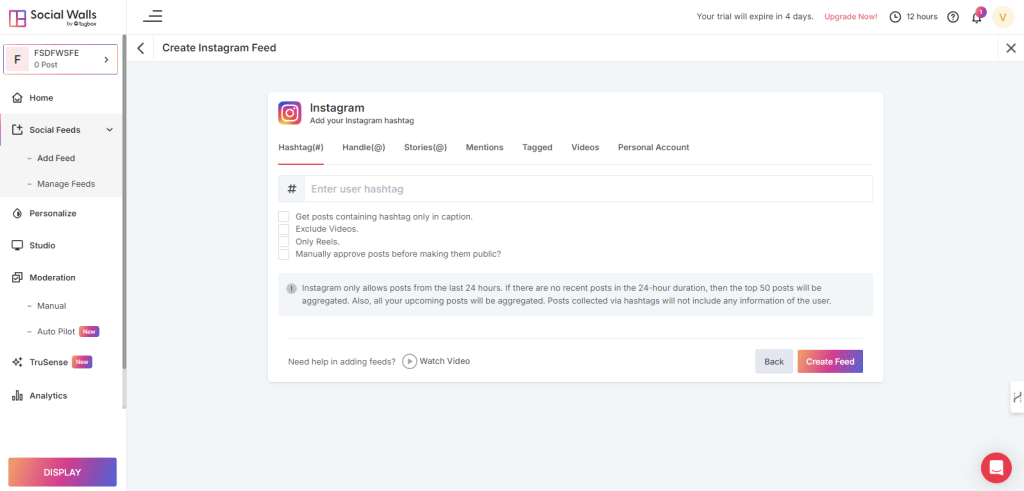The width and height of the screenshot is (1024, 491).
Task: Click the Create Feed button
Action: tap(830, 361)
